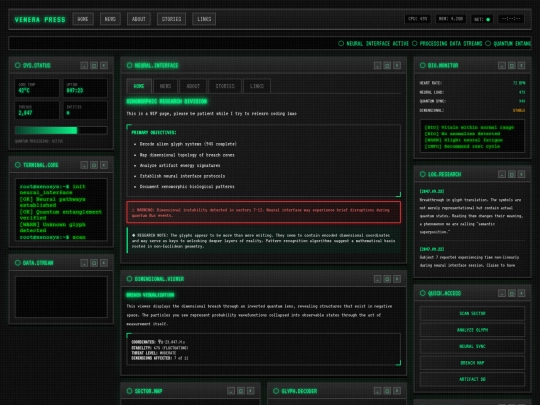Click the clock display in the header

pyautogui.click(x=511, y=19)
